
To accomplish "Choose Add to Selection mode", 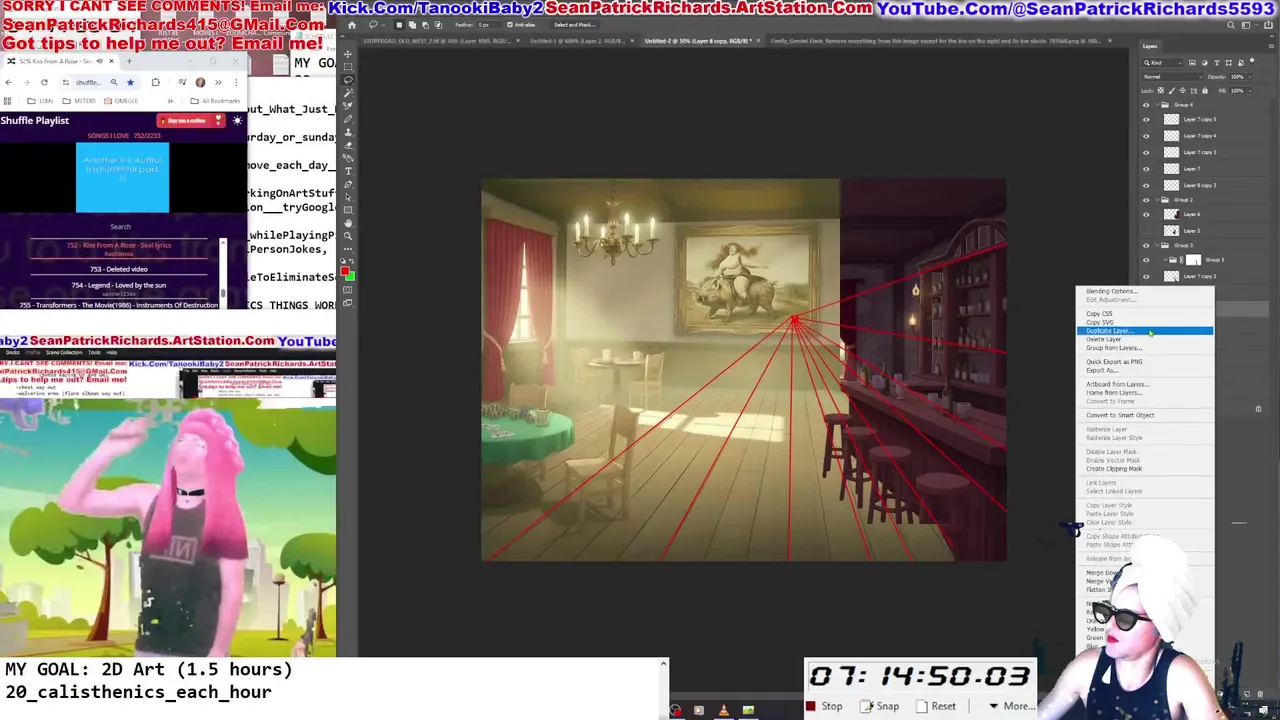I will tap(412, 25).
